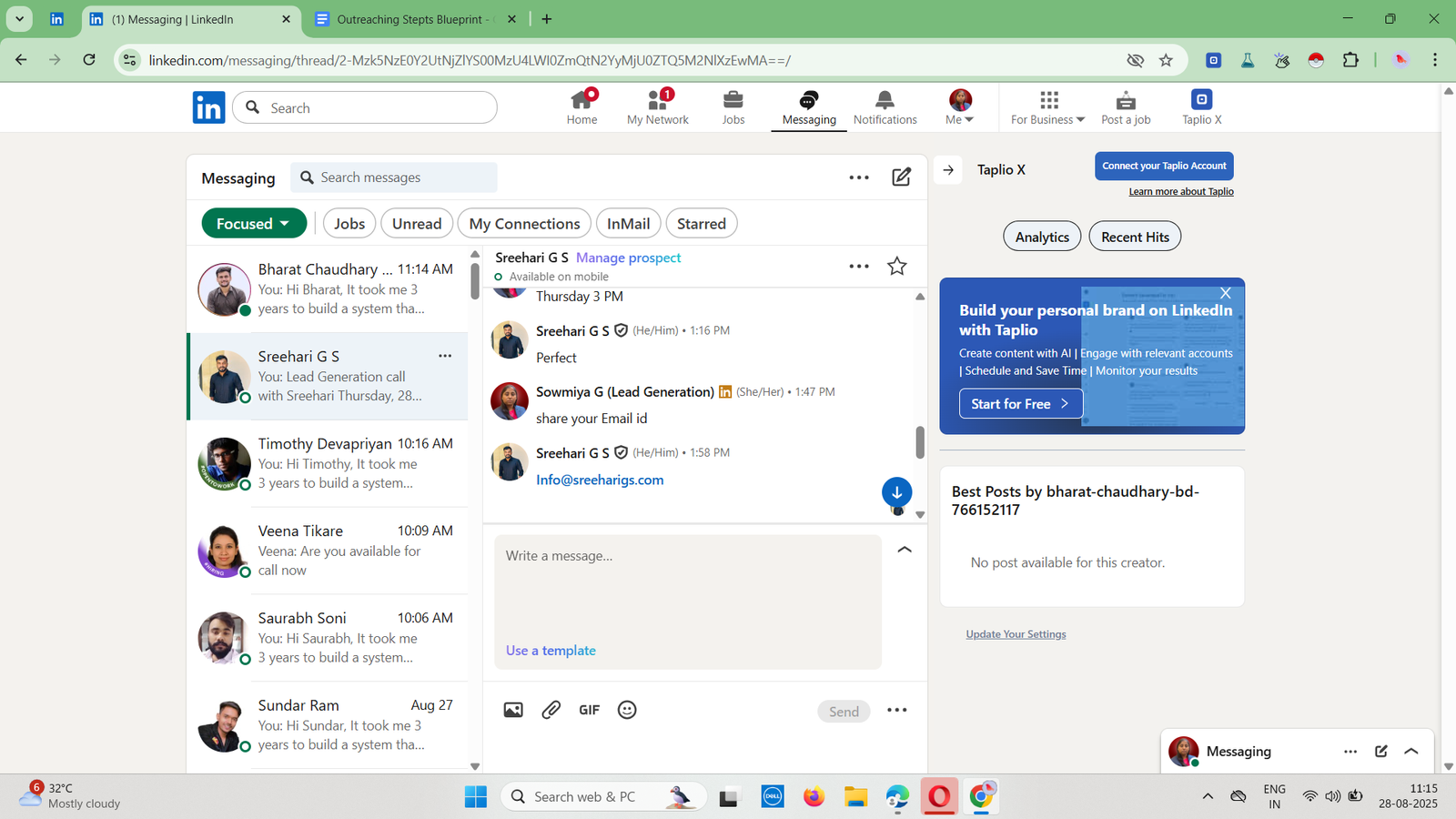Image resolution: width=1456 pixels, height=819 pixels.
Task: Toggle the Unread filter pill
Action: point(417,224)
